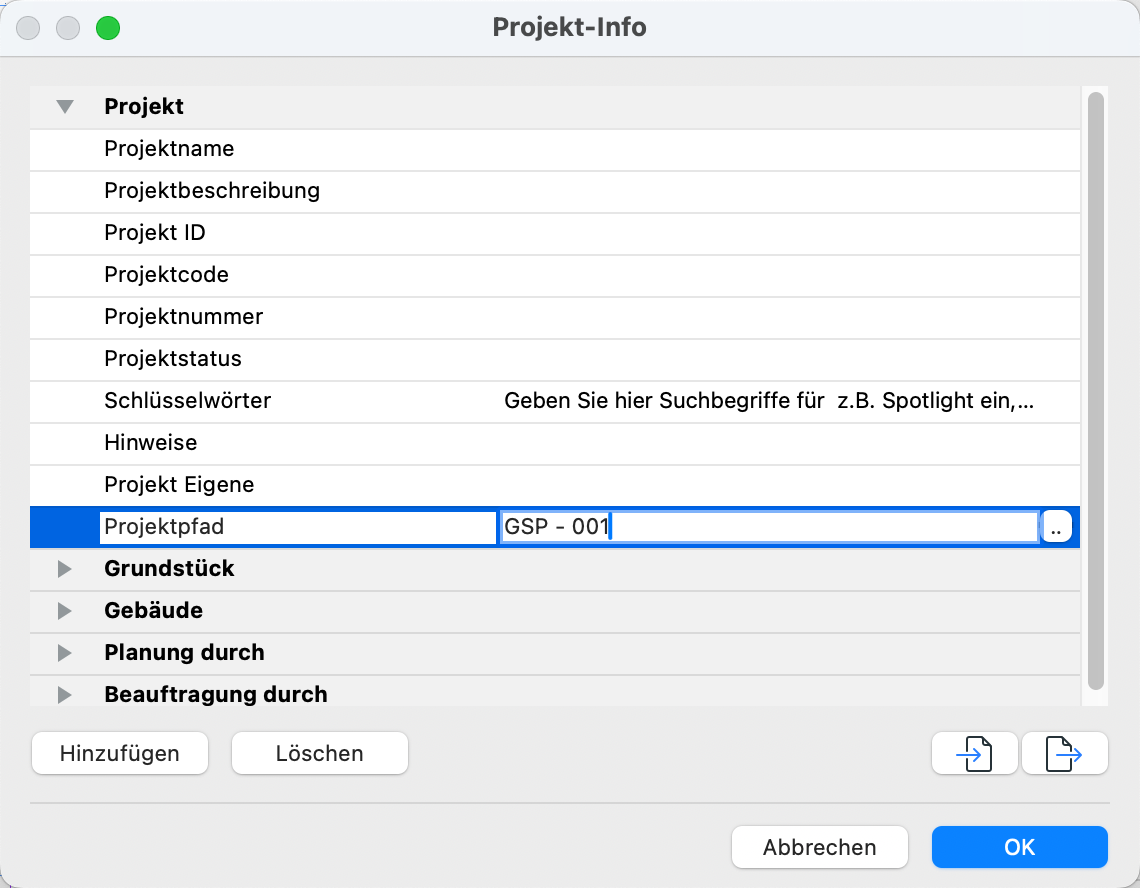Viewport: 1140px width, 888px height.
Task: Select the Hinweise row
Action: pos(300,443)
